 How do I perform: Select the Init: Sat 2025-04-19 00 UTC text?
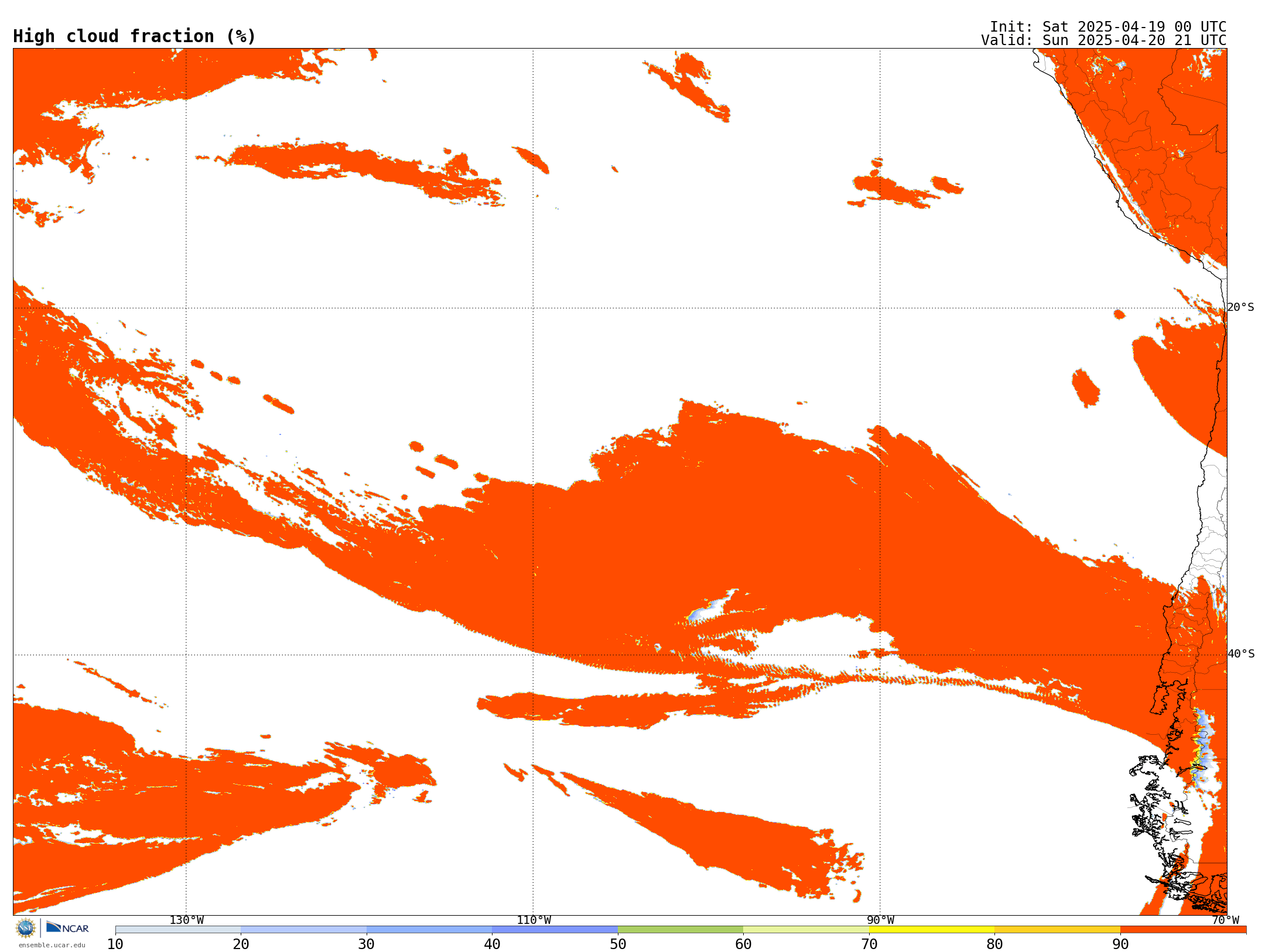coord(1108,27)
